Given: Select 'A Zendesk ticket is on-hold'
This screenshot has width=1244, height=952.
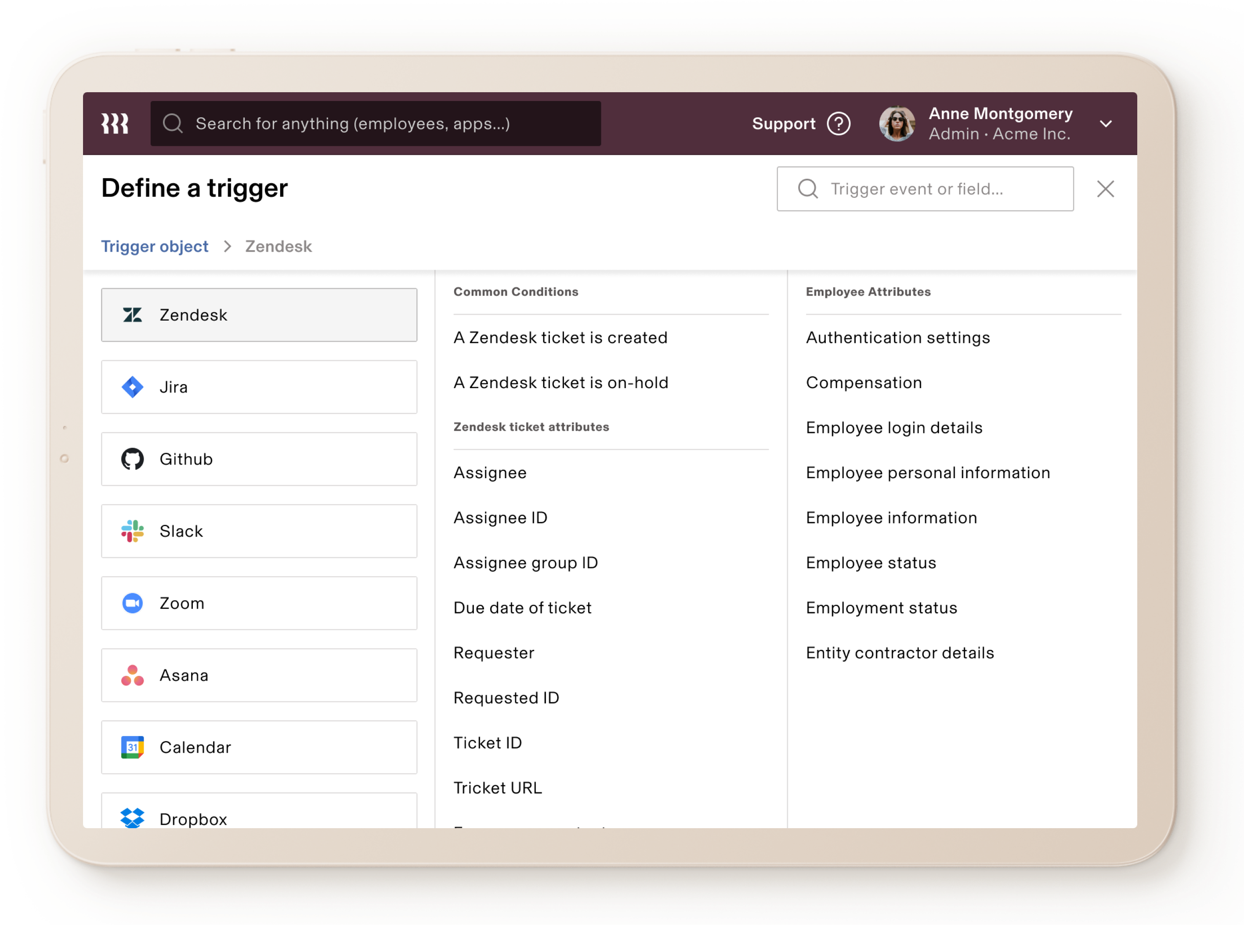Looking at the screenshot, I should (x=561, y=382).
